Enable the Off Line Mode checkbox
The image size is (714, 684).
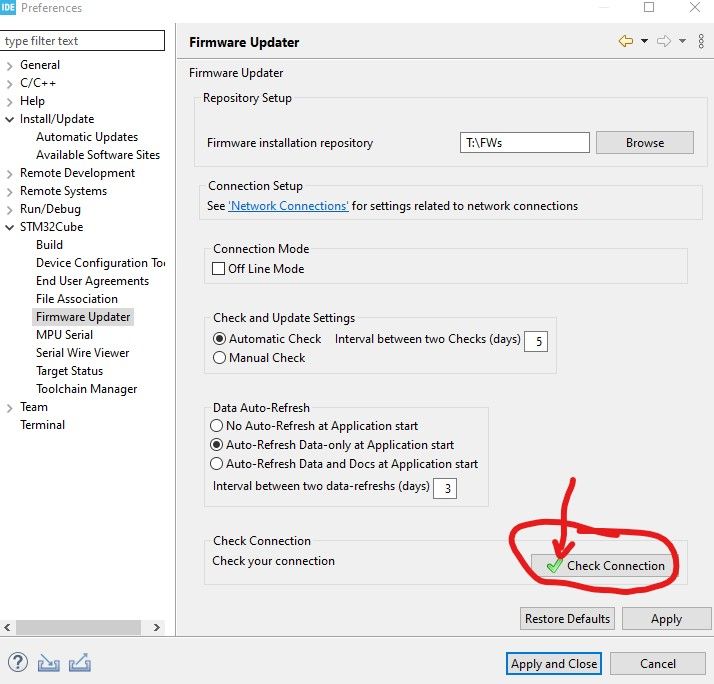click(219, 268)
